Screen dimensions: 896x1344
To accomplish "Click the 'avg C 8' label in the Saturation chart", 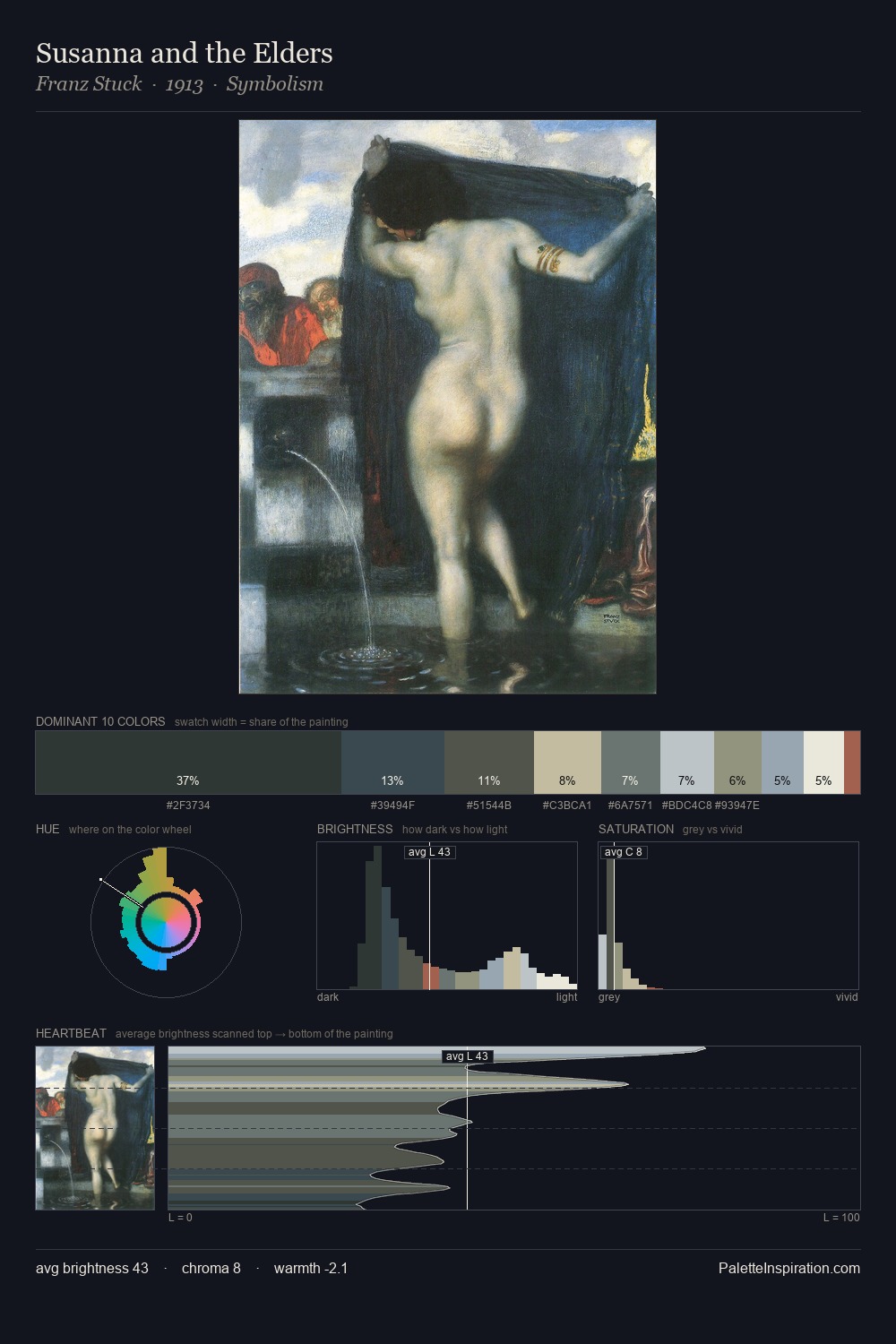I will (x=623, y=852).
